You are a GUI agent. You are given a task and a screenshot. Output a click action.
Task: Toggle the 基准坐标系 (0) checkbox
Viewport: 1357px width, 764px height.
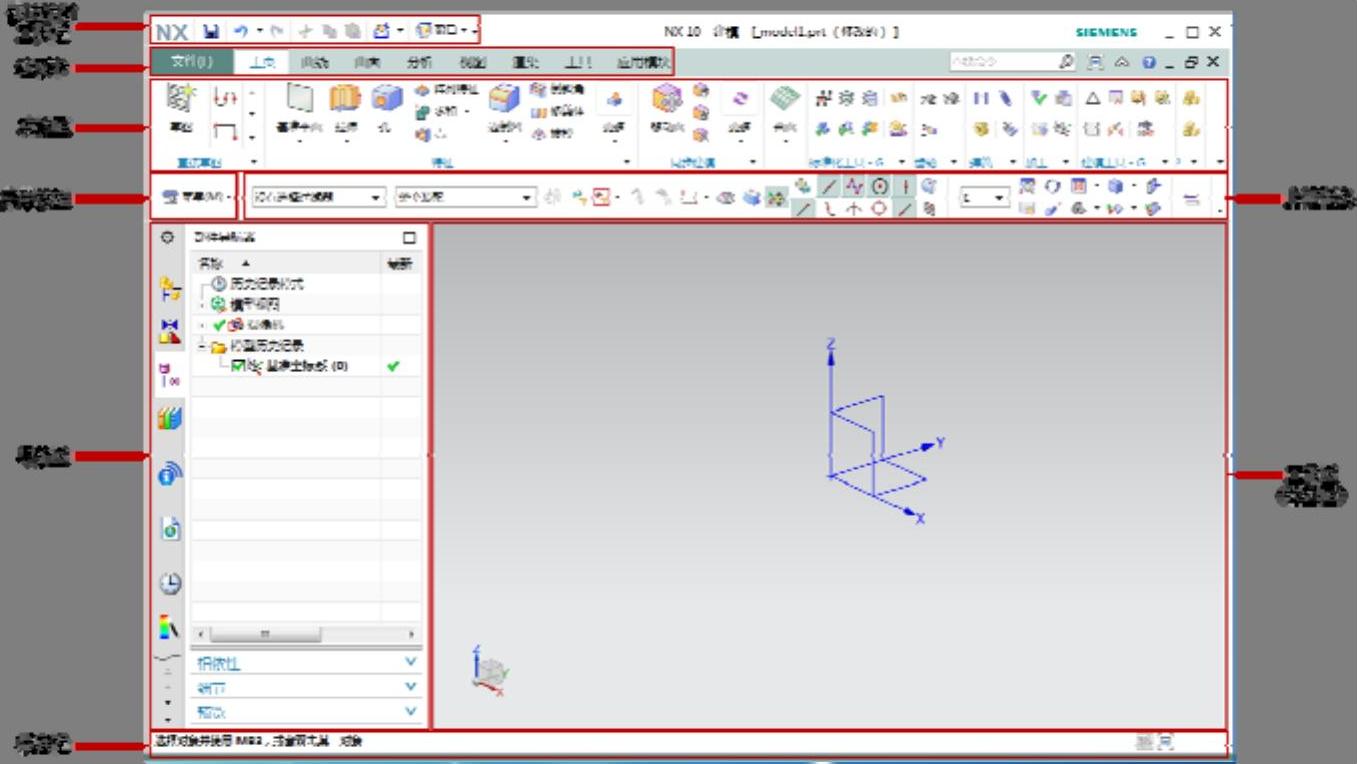238,367
